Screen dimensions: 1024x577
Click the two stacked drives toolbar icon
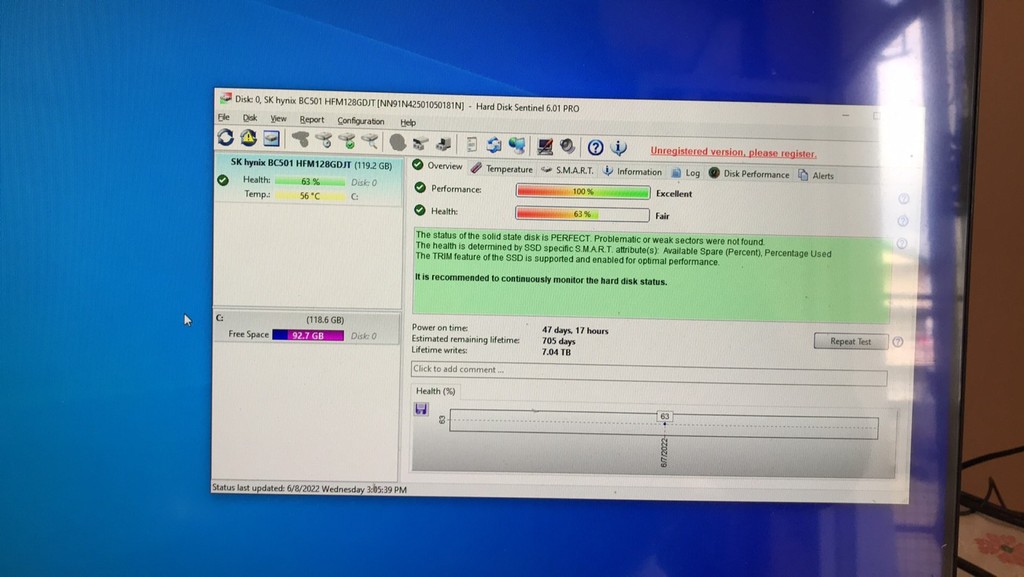420,143
